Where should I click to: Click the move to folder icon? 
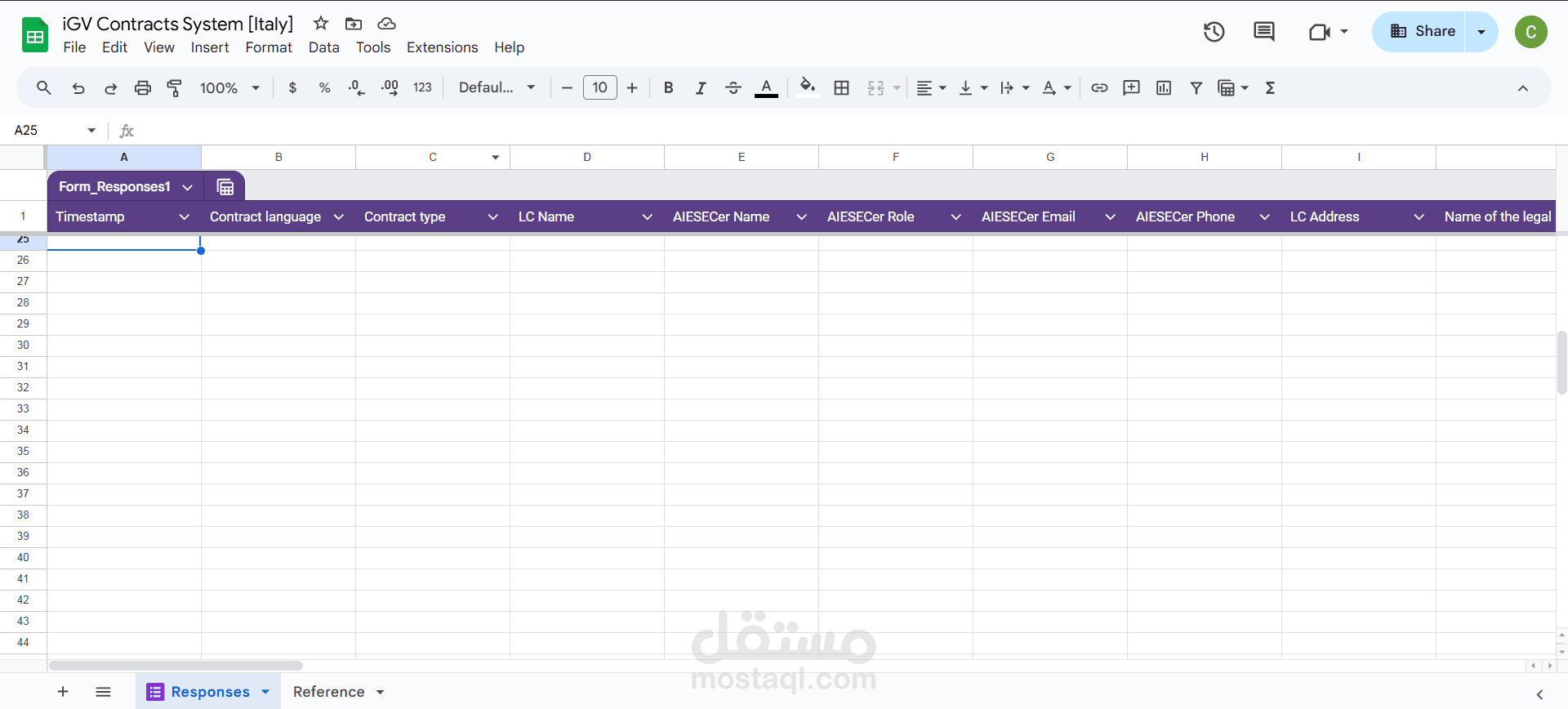coord(354,24)
